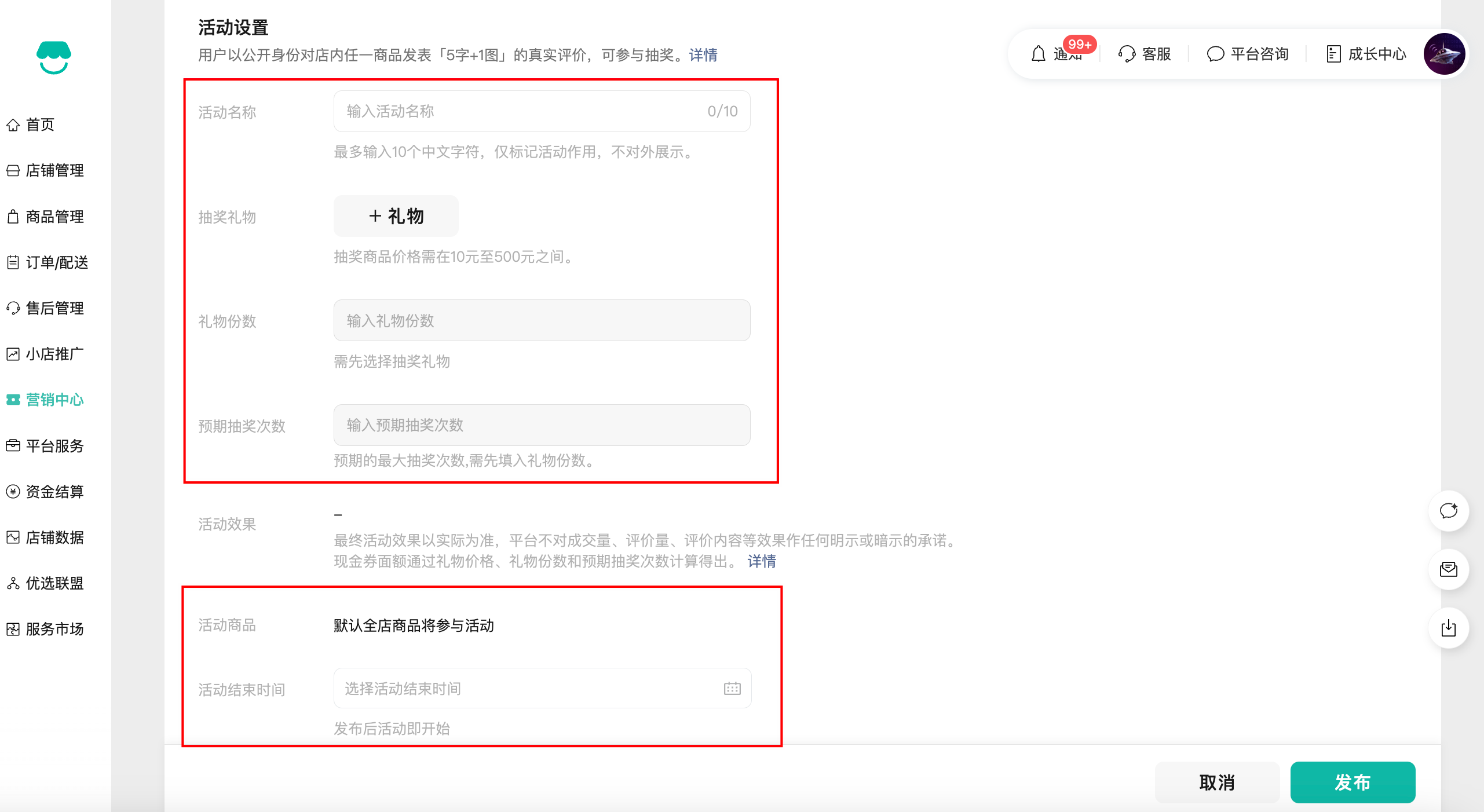1484x812 pixels.
Task: Click the floating download icon
Action: pos(1448,628)
